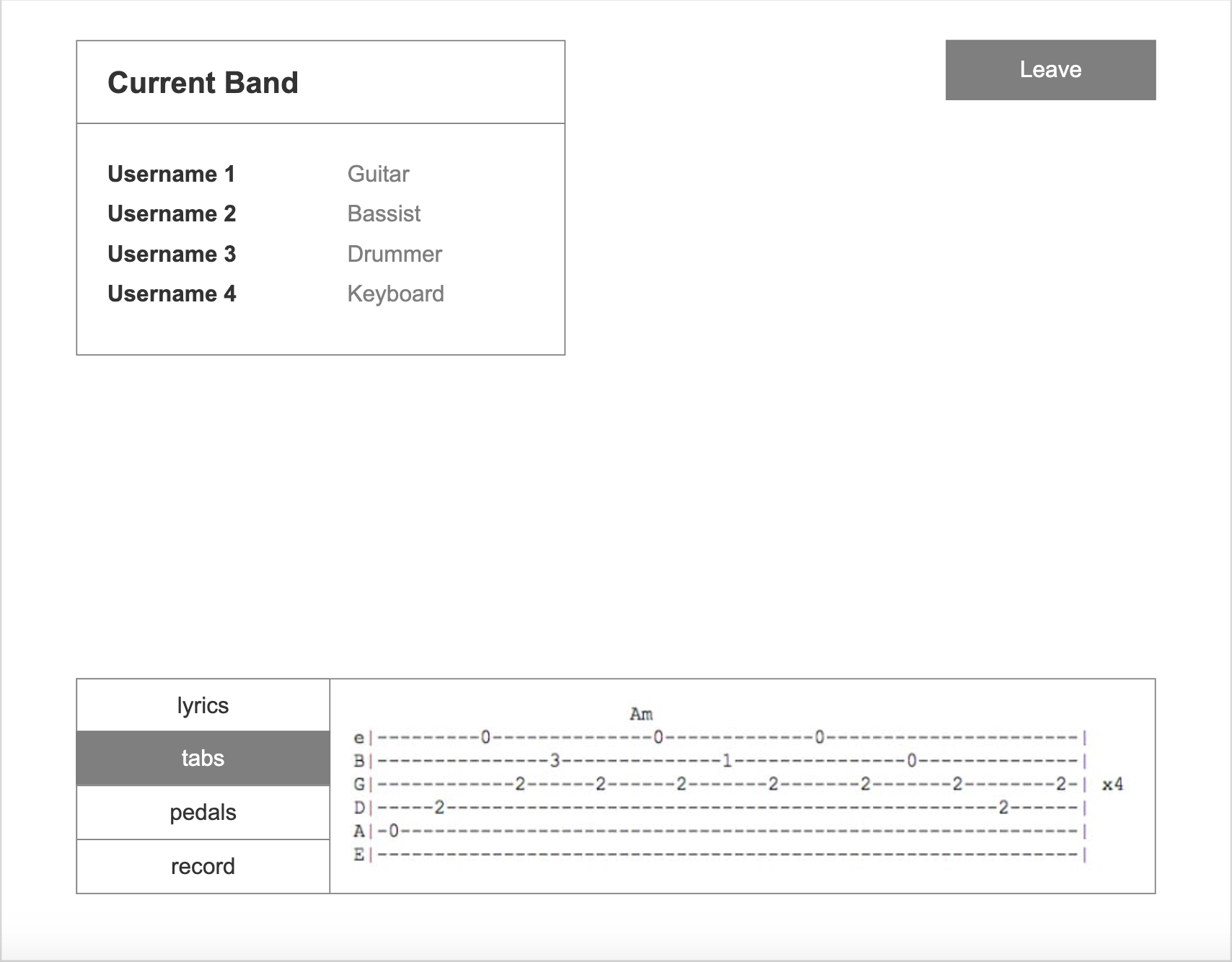Click the Keyboard role label
This screenshot has height=962, width=1232.
(395, 294)
